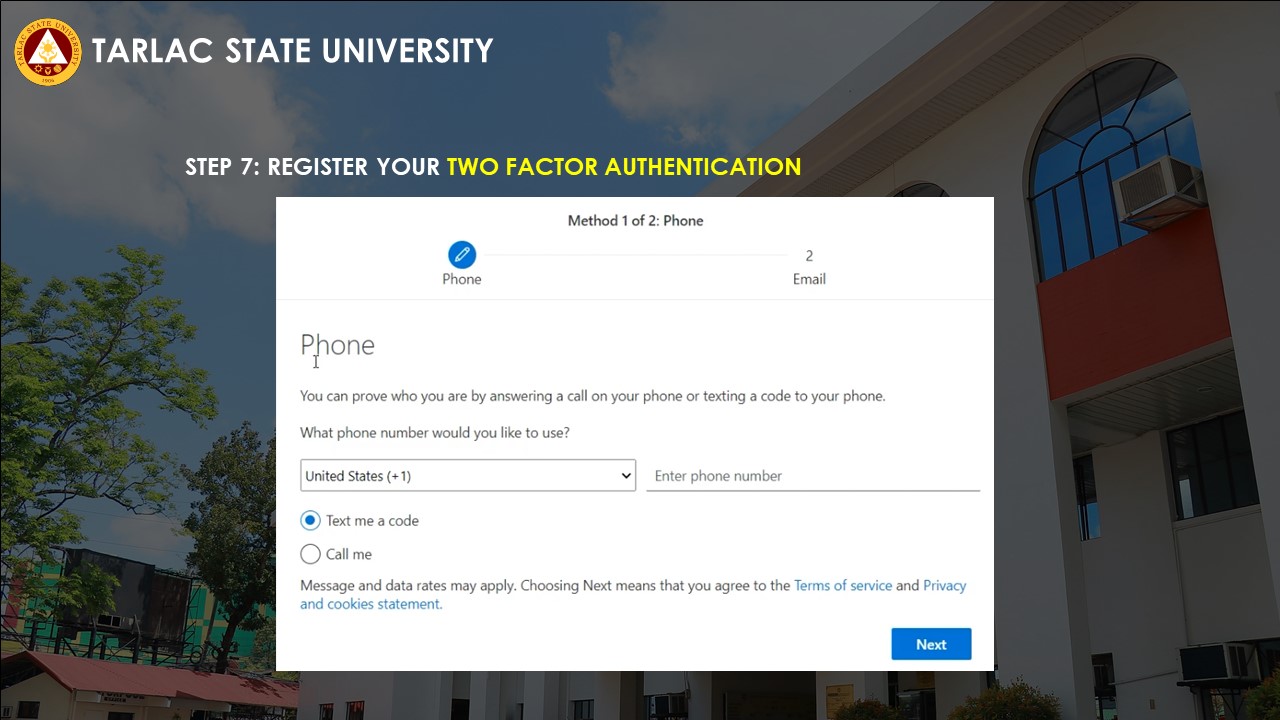Choose the "Call me" radio button
The width and height of the screenshot is (1280, 720).
pos(311,554)
